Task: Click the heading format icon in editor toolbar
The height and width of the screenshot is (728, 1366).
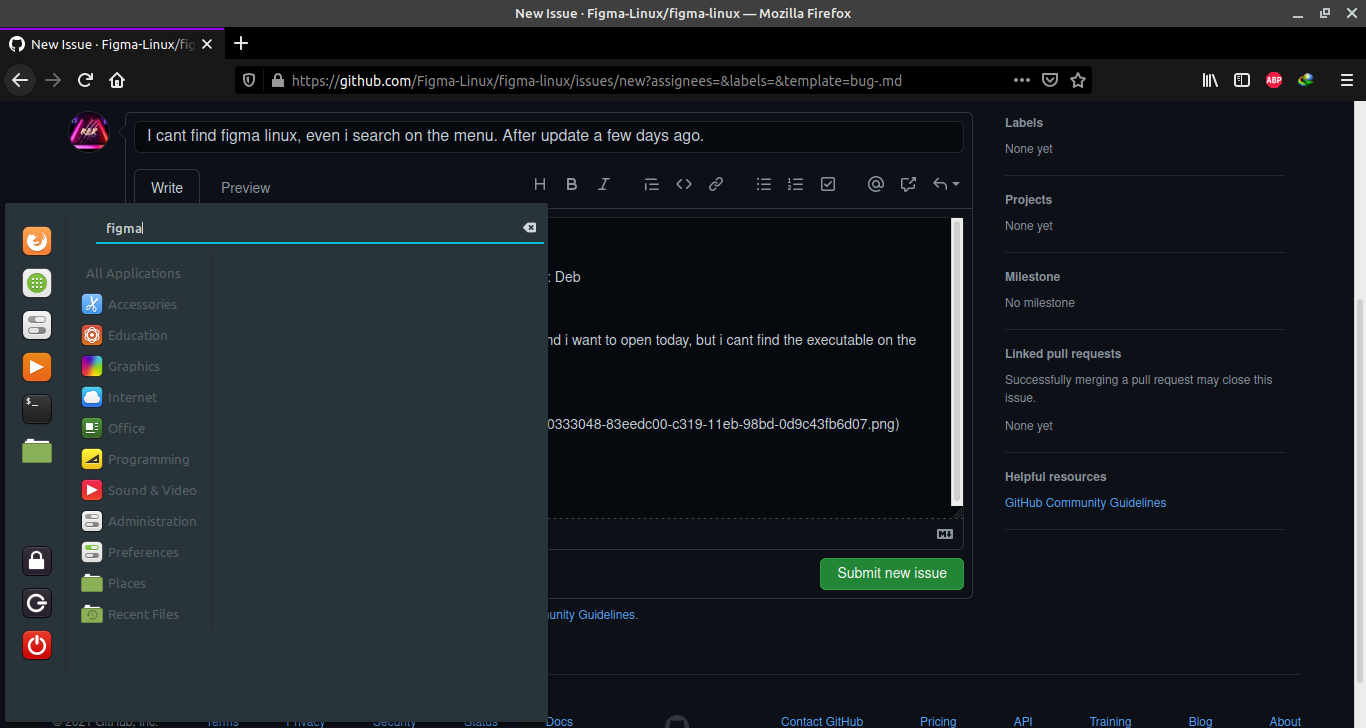Action: tap(540, 184)
